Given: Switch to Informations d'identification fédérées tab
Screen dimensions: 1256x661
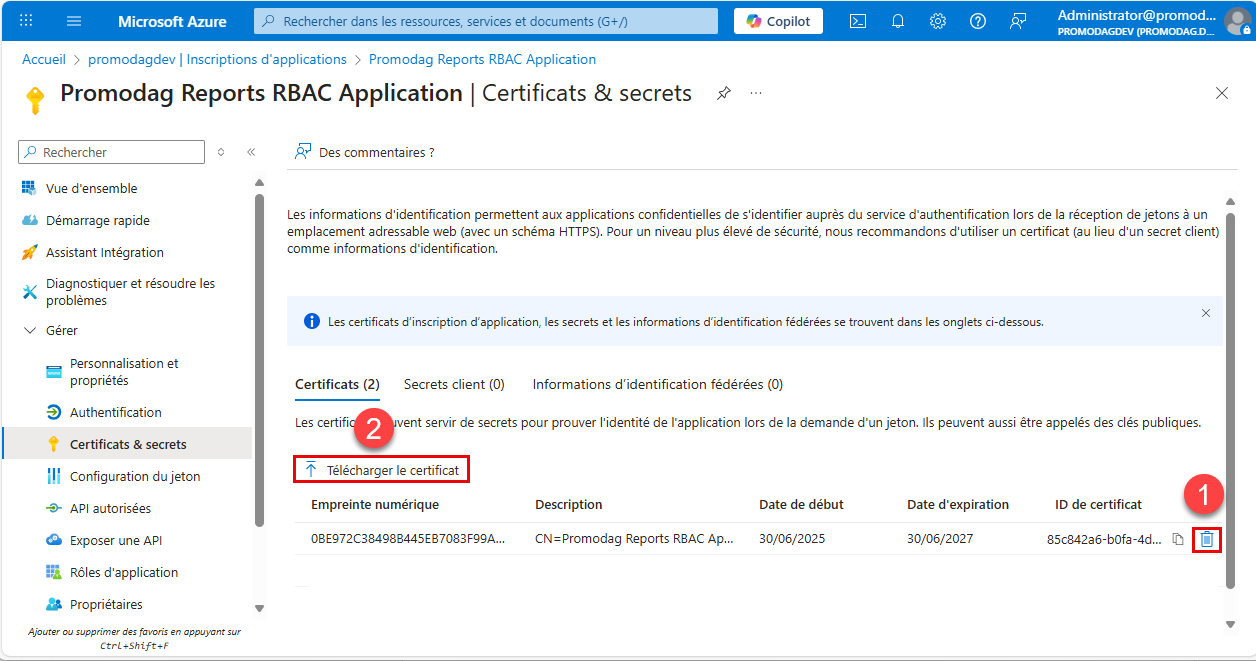Looking at the screenshot, I should [x=657, y=384].
